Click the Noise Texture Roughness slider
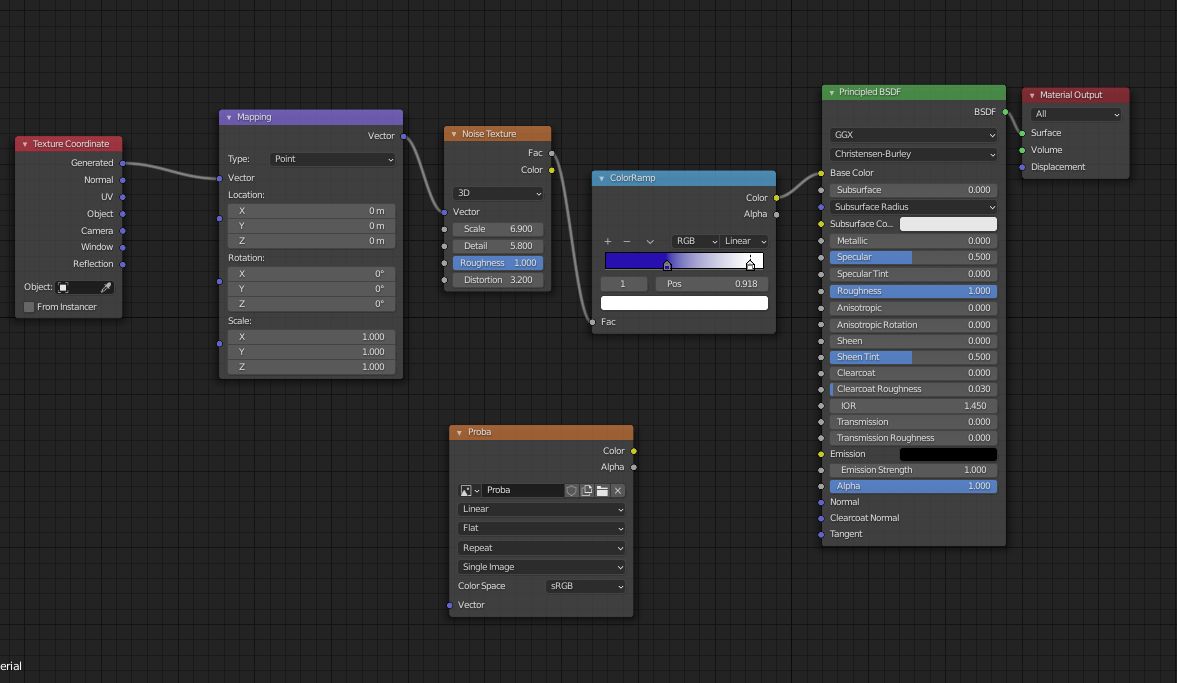The height and width of the screenshot is (683, 1177). 498,263
